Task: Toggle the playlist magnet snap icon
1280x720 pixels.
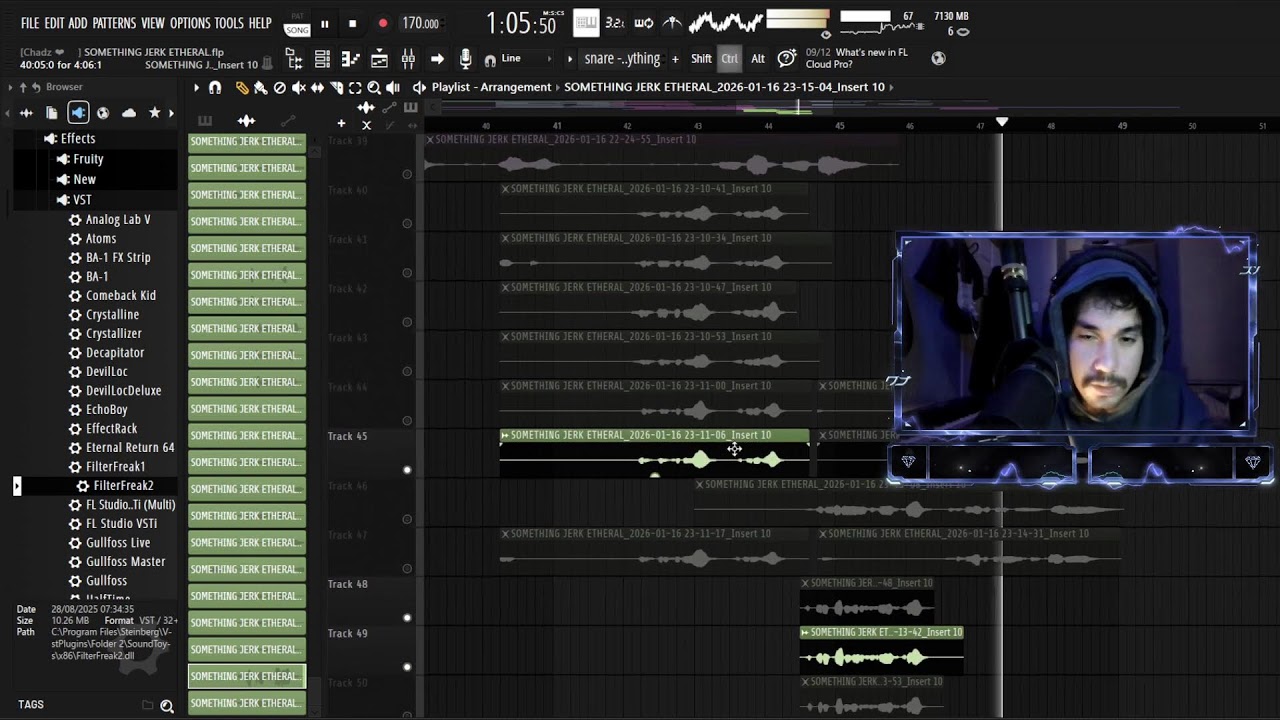Action: (214, 88)
